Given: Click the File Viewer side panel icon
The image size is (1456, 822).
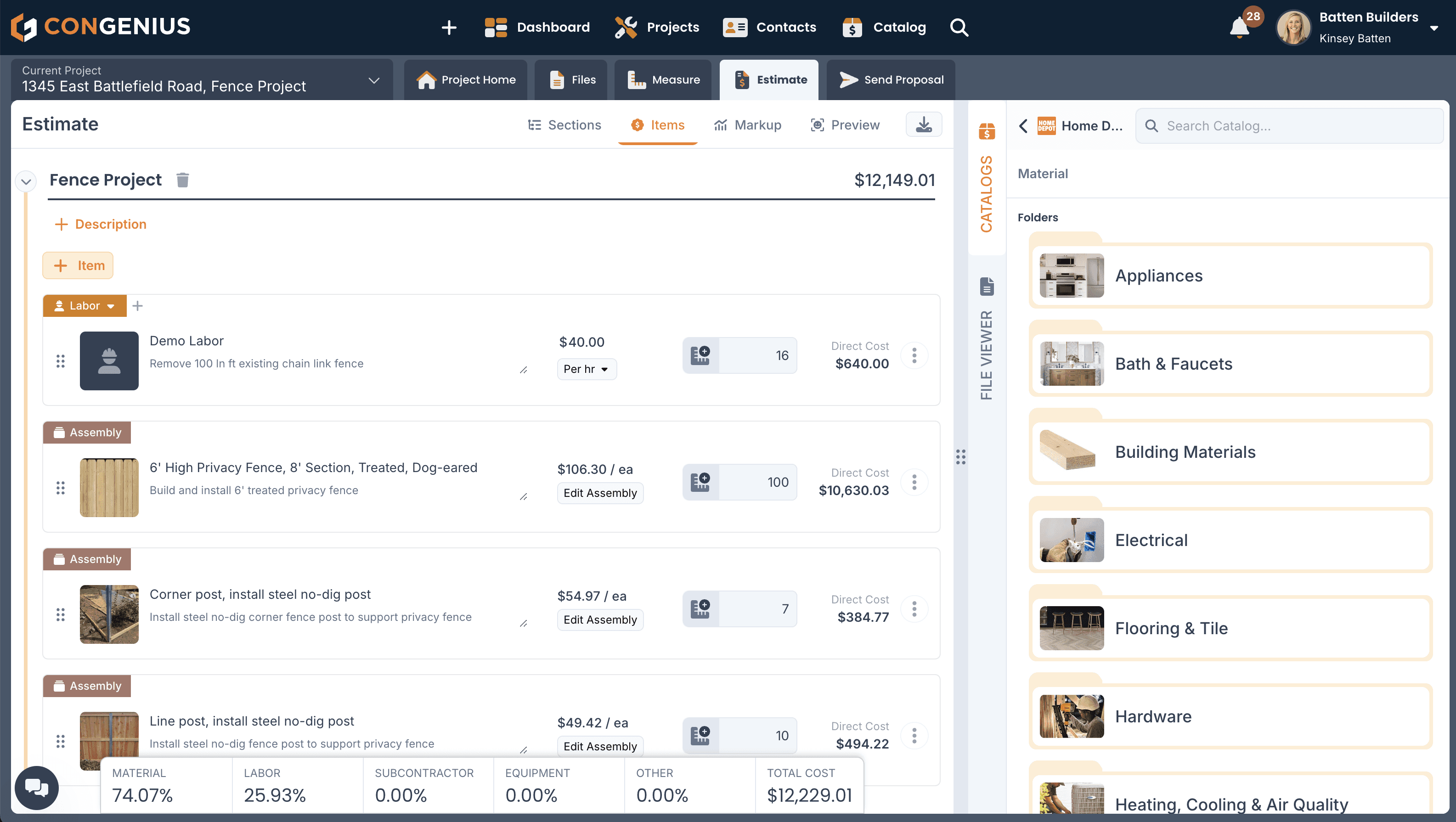Looking at the screenshot, I should tap(987, 287).
